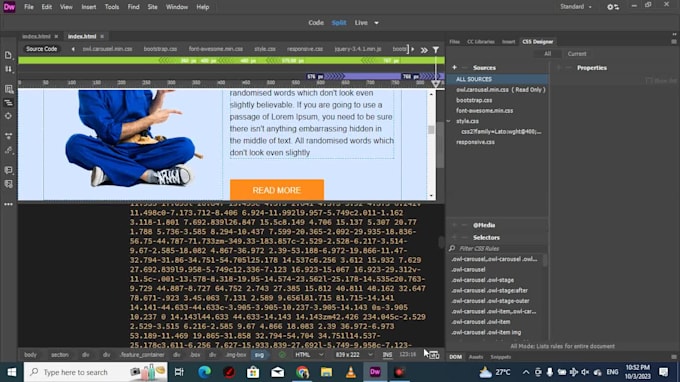
Task: Select the Current mode in CSS Designer
Action: [577, 54]
